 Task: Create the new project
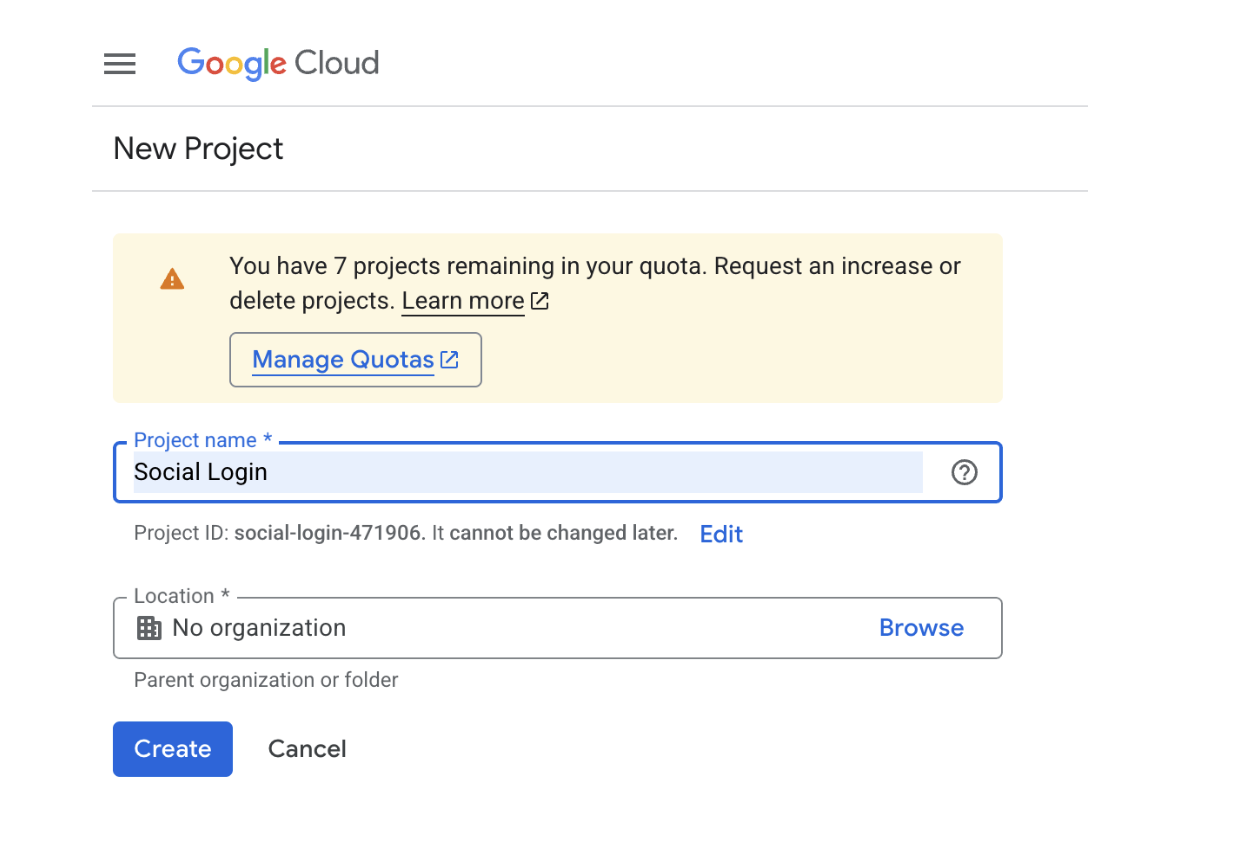[x=173, y=749]
